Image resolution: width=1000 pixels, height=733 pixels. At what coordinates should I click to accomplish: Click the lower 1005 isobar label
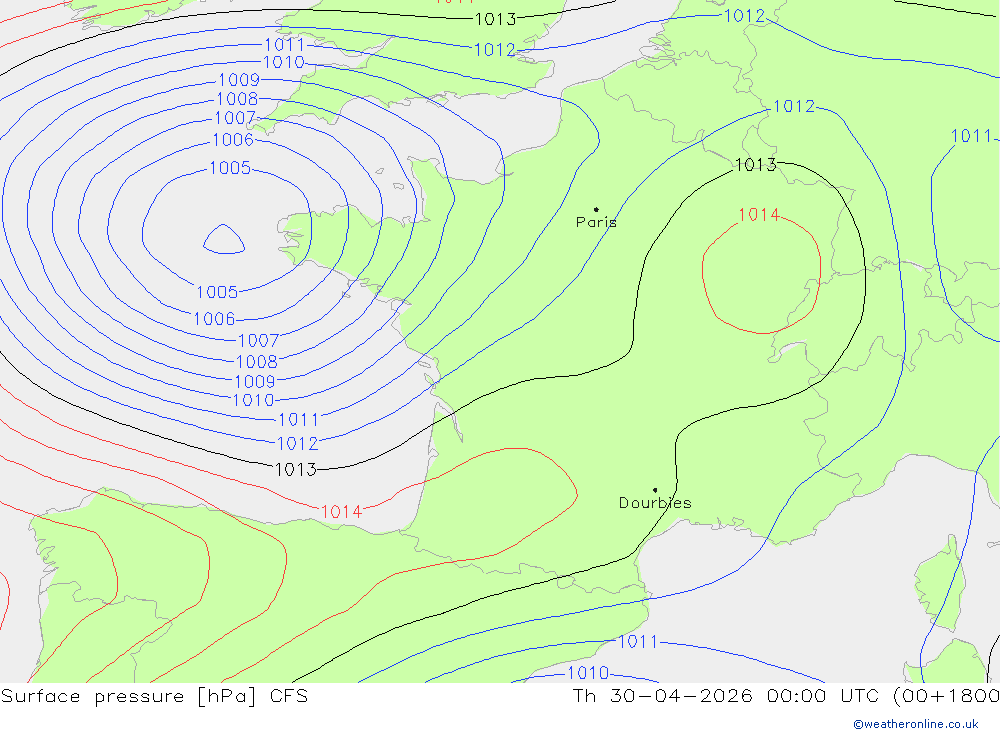click(x=217, y=292)
